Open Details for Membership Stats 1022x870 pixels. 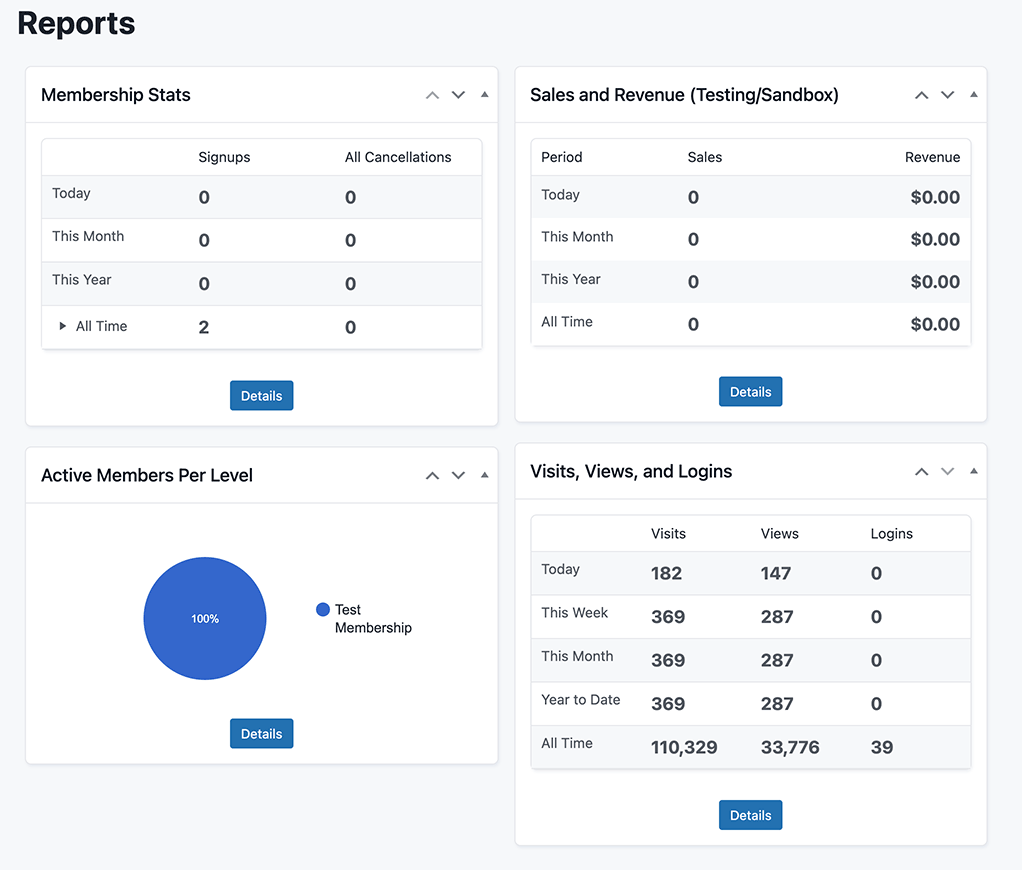tap(261, 395)
